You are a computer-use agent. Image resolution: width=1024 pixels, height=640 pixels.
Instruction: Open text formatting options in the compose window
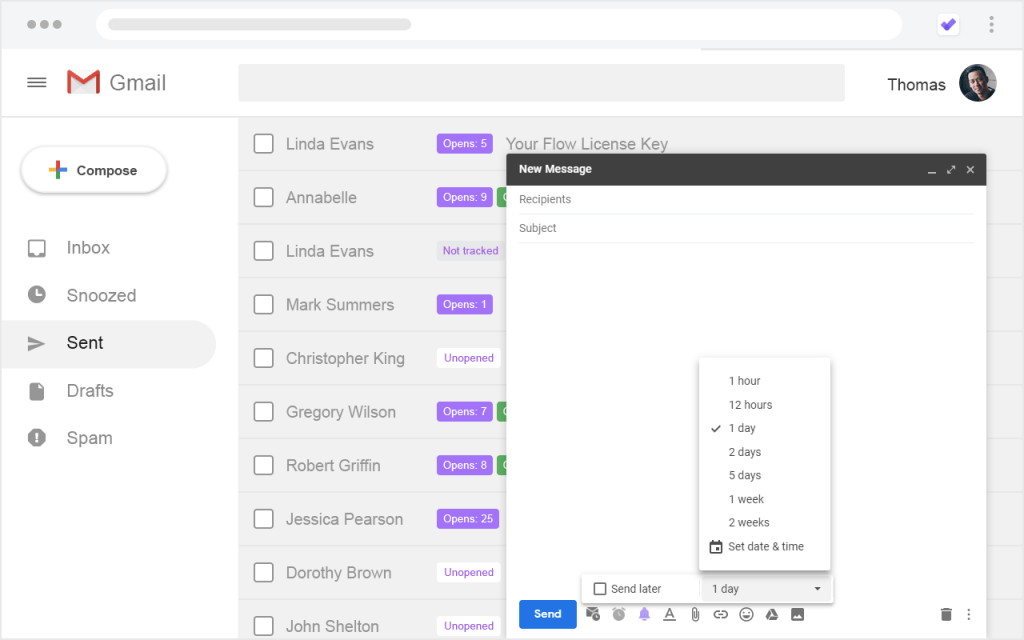coord(669,614)
